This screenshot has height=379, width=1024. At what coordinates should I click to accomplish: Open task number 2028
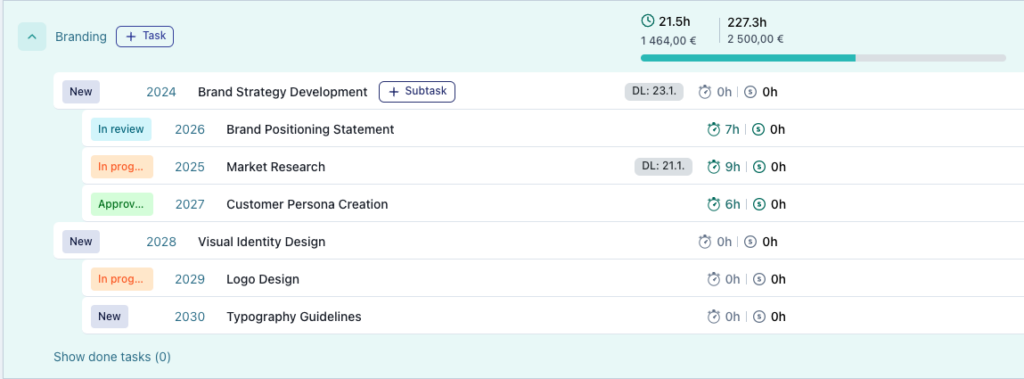pyautogui.click(x=161, y=242)
